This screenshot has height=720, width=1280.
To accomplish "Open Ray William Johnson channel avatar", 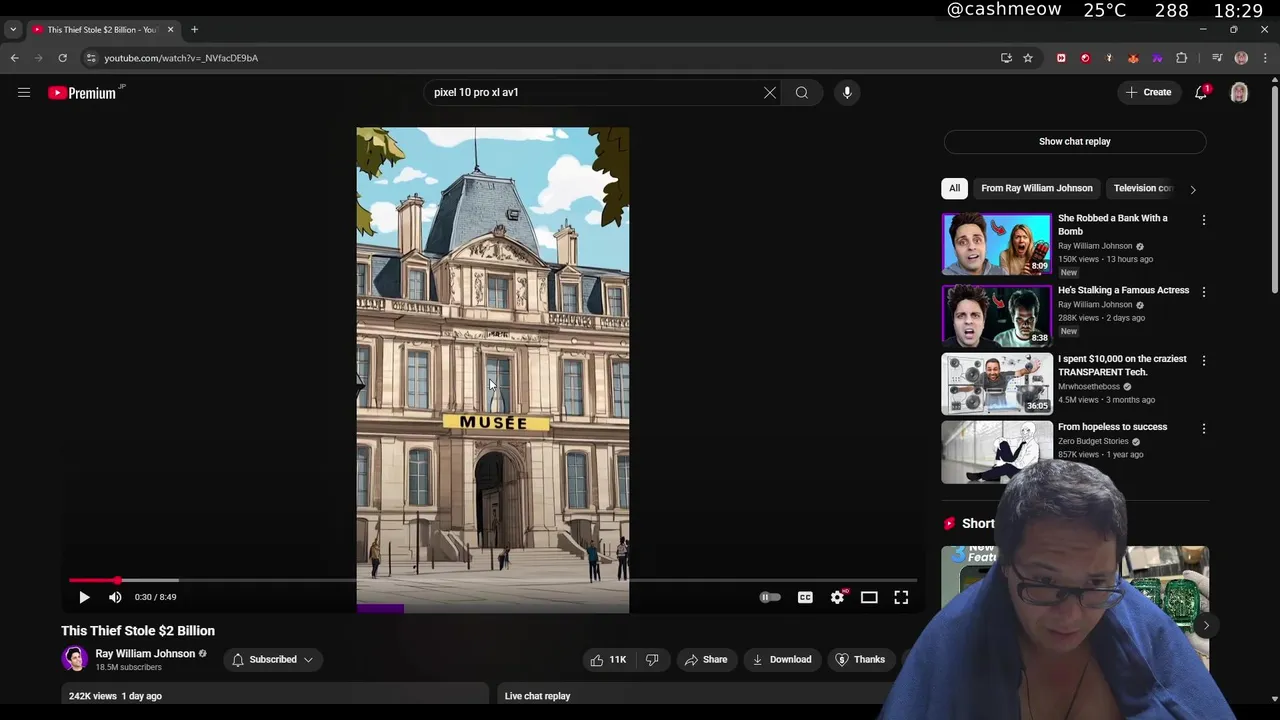I will (75, 659).
